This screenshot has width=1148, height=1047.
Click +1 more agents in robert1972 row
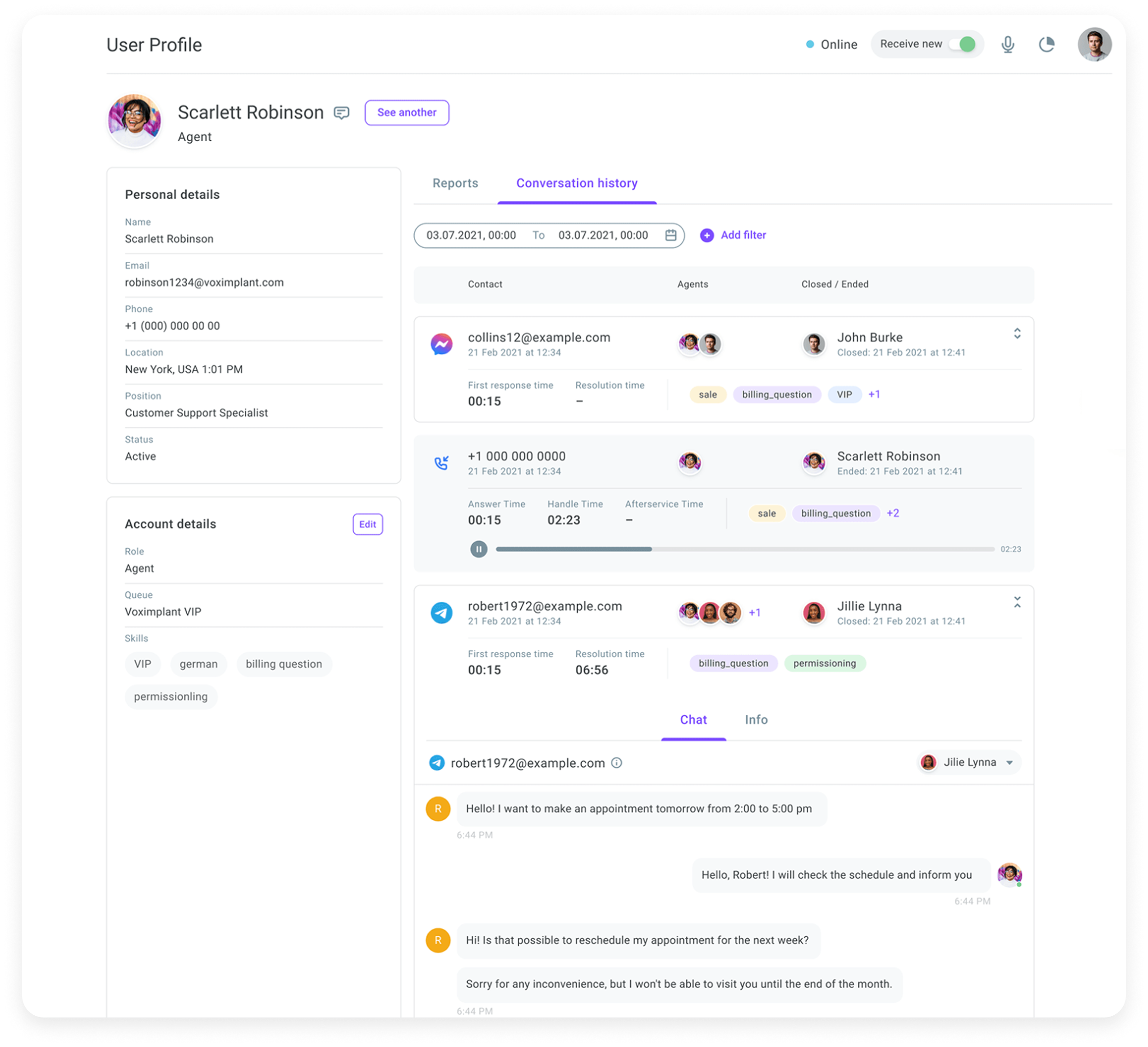[x=754, y=613]
